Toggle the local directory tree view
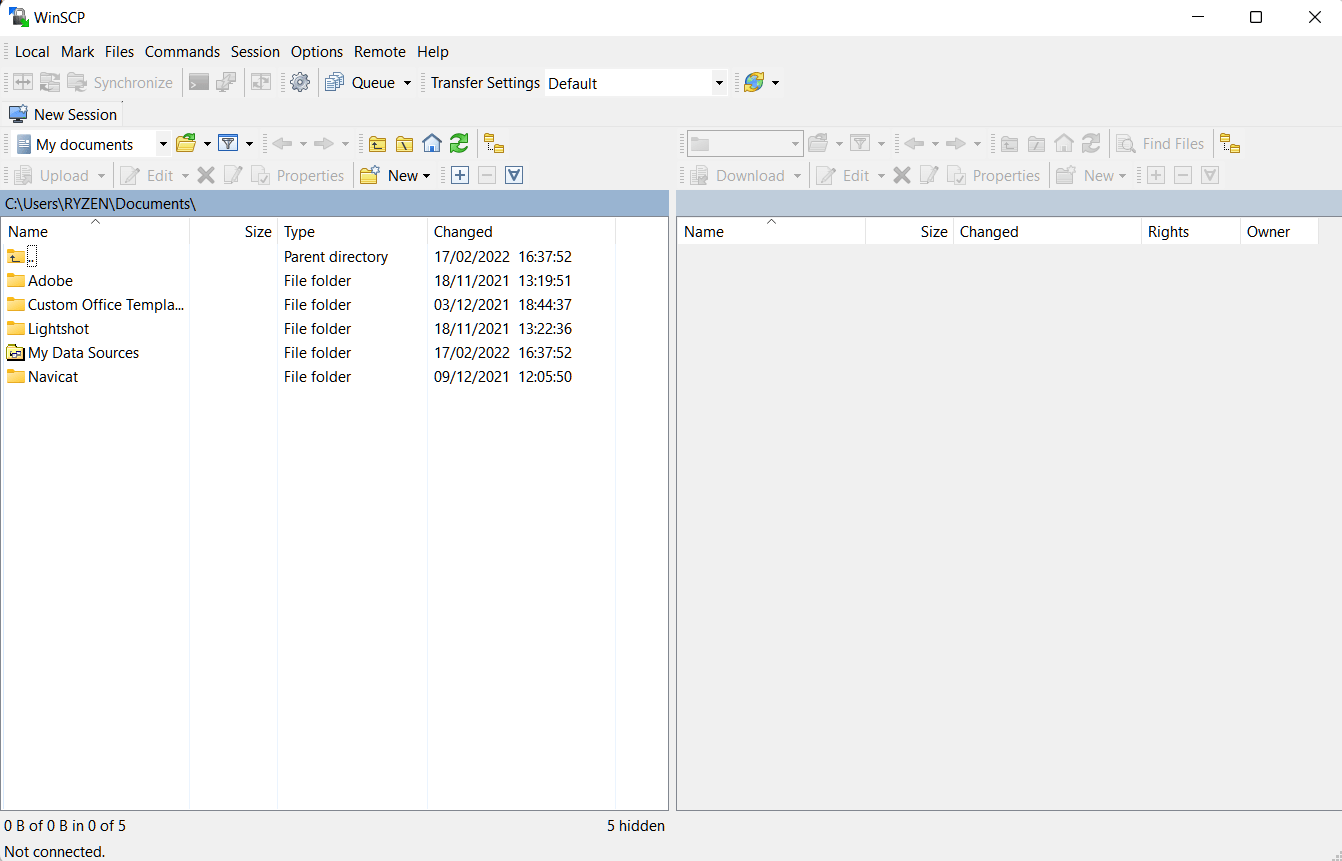This screenshot has width=1342, height=861. tap(494, 144)
